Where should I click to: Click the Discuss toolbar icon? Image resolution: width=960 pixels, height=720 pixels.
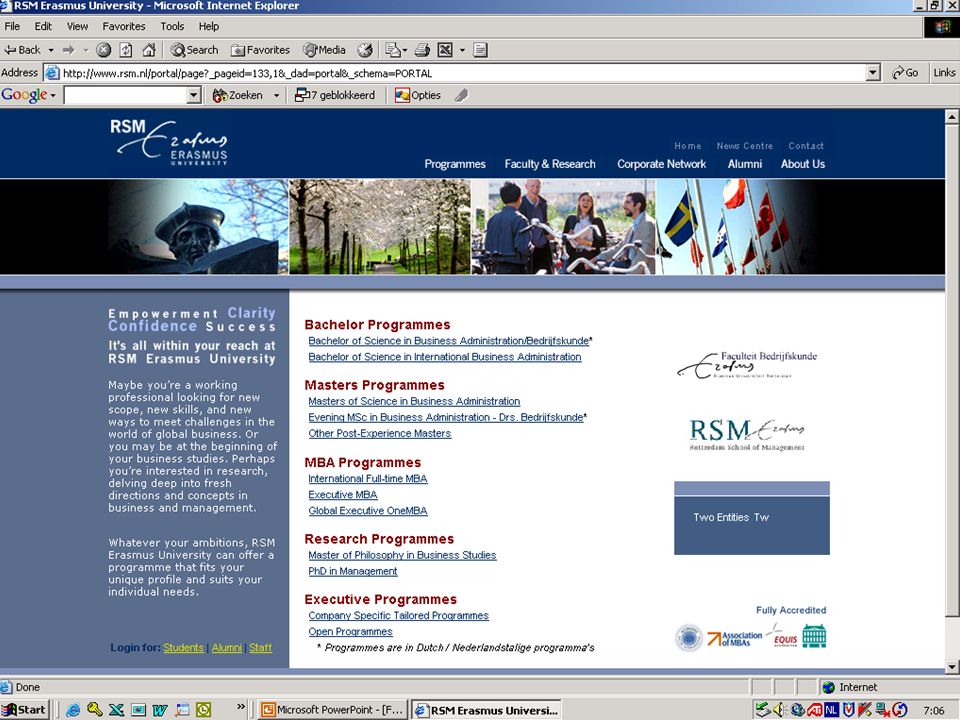tap(481, 50)
